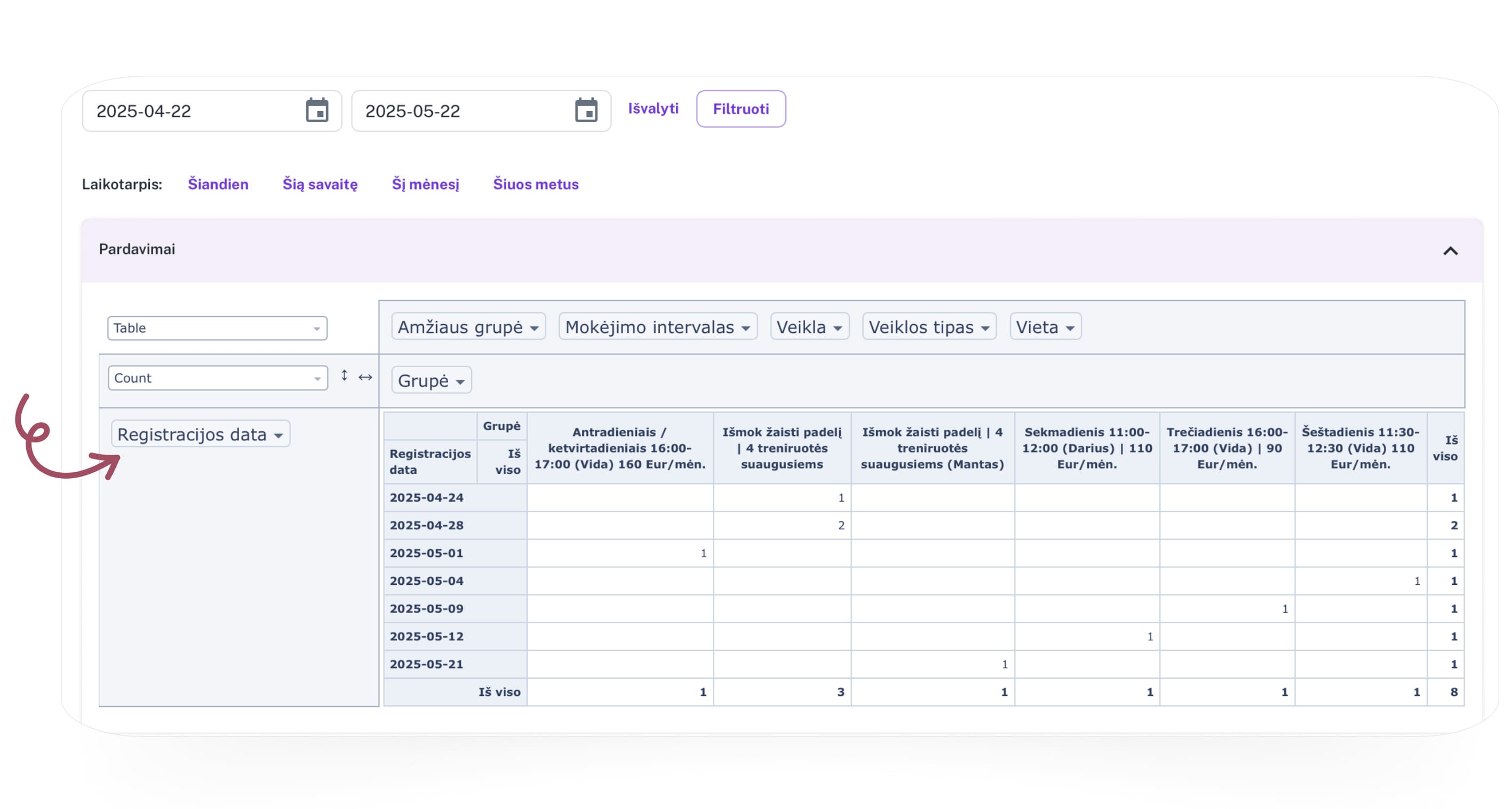Open the Veikla attribute filter arrow

pos(837,328)
